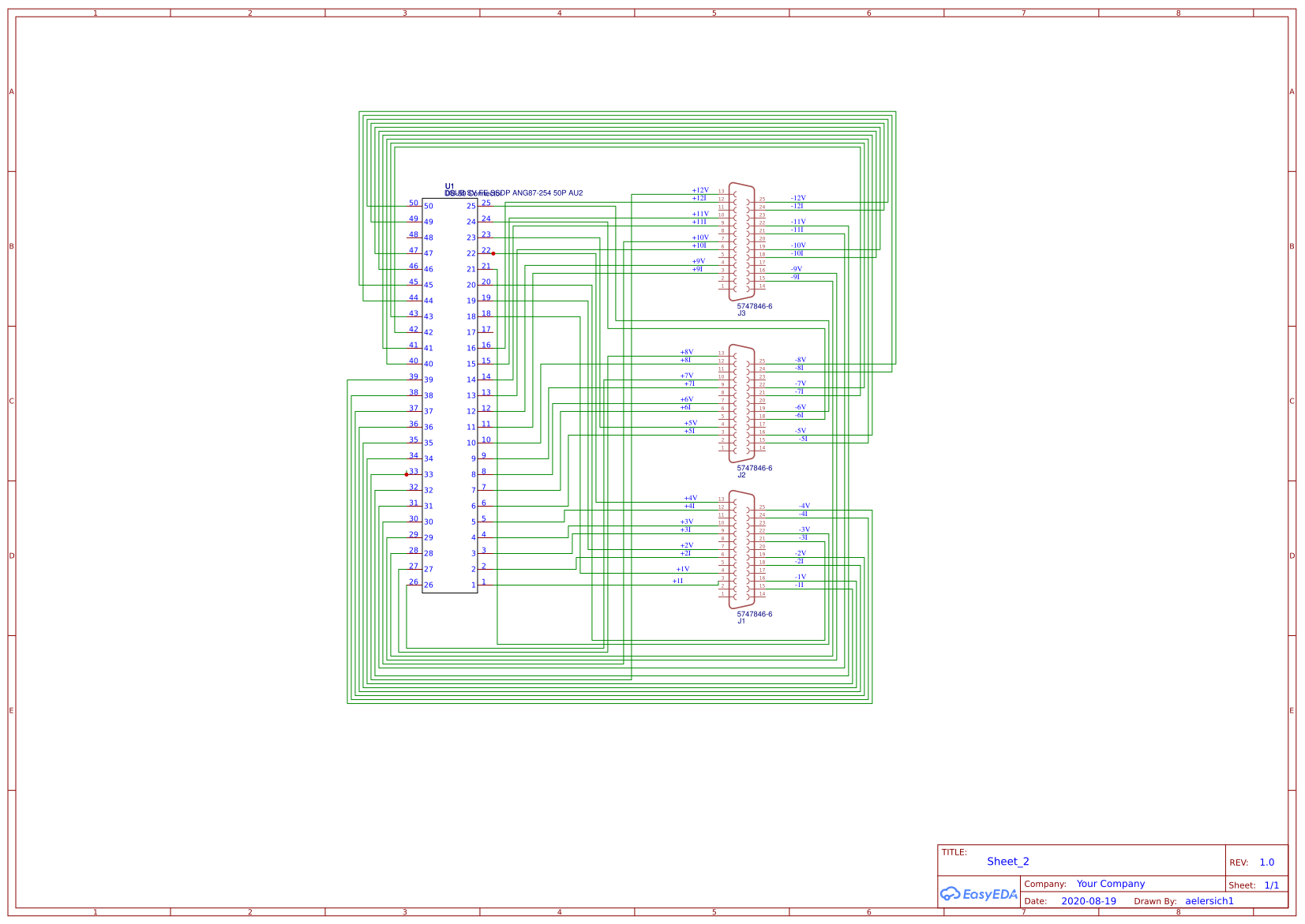Select pin 50 on component U1
This screenshot has height=924, width=1305.
(413, 204)
